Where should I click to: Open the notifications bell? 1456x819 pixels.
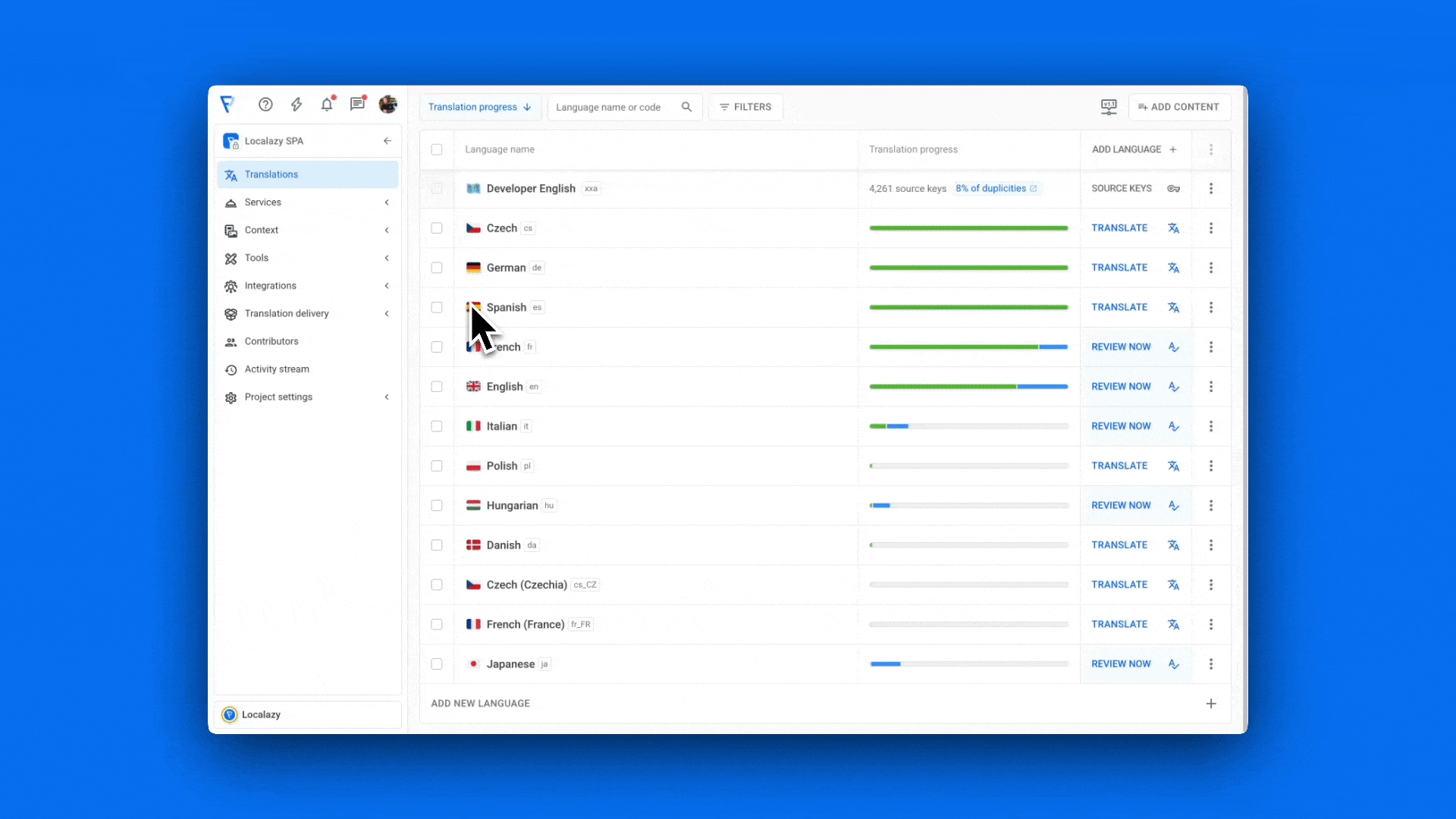click(327, 105)
